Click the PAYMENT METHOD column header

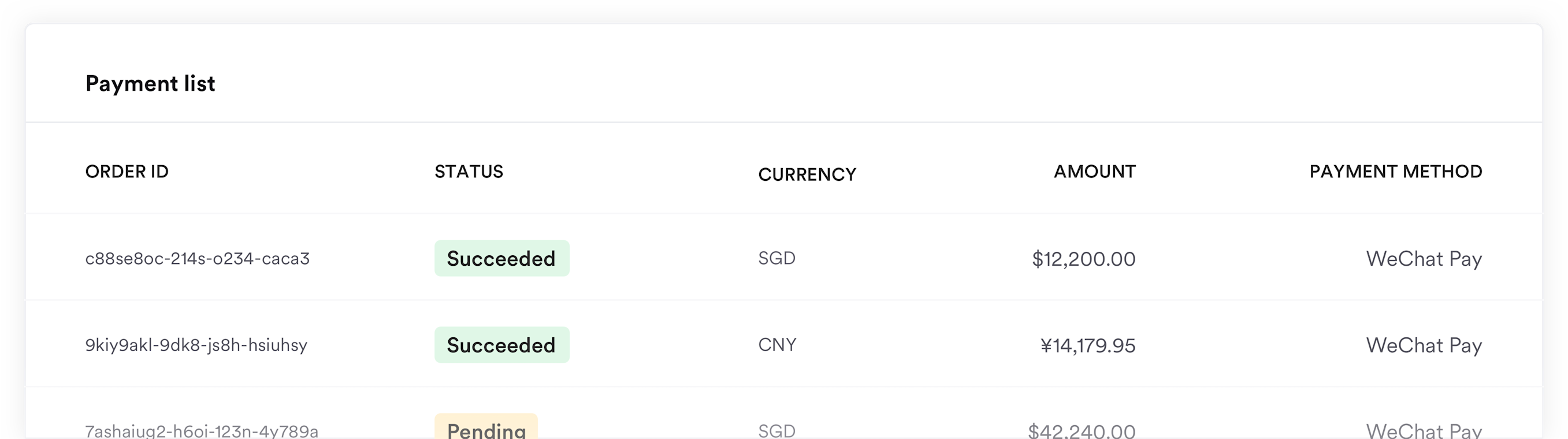click(1396, 172)
